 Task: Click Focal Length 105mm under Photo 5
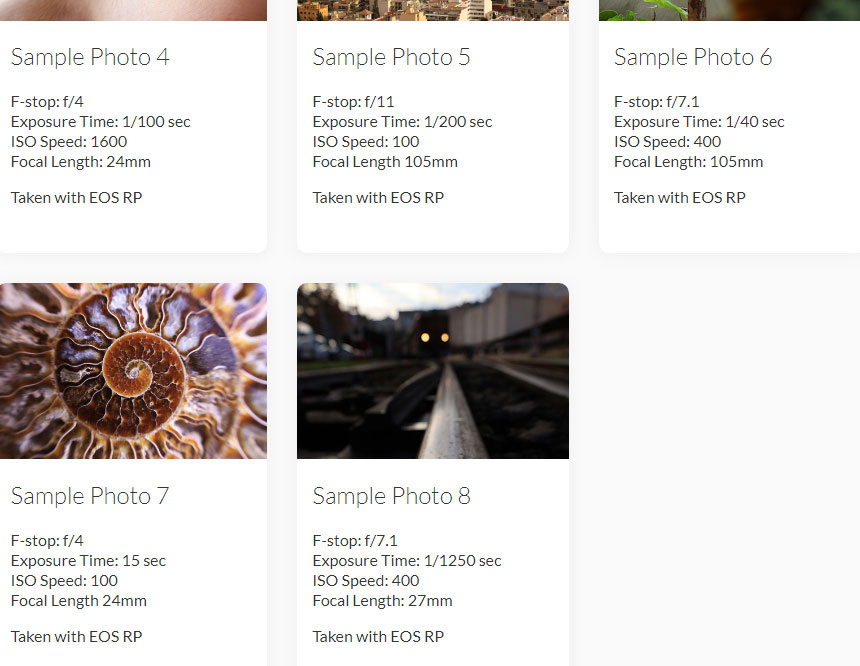(x=385, y=161)
